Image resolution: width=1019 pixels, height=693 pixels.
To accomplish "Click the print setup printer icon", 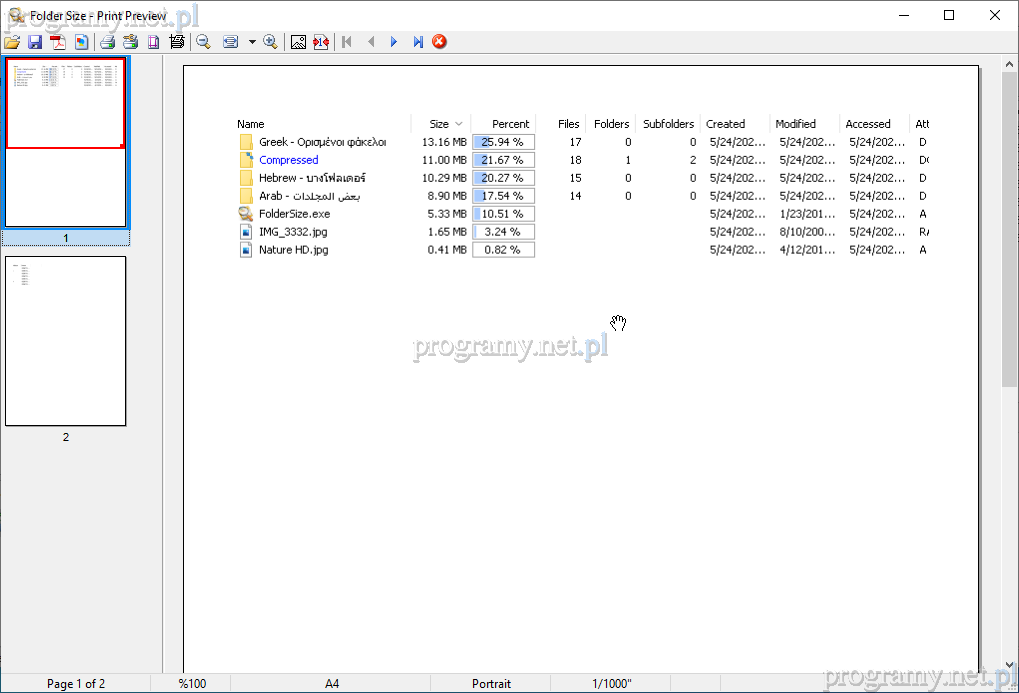I will click(x=130, y=42).
